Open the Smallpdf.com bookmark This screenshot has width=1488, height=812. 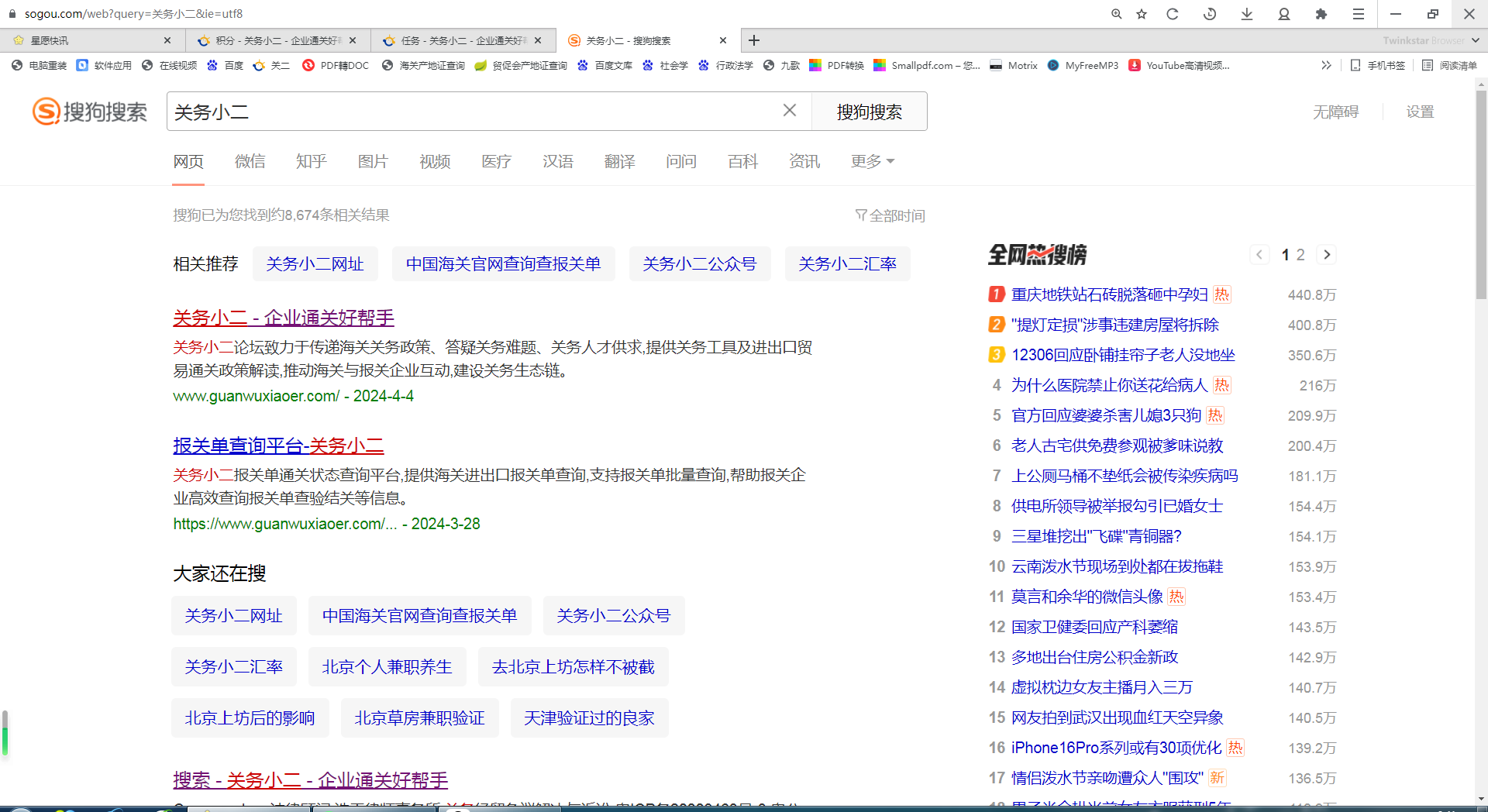tap(927, 66)
